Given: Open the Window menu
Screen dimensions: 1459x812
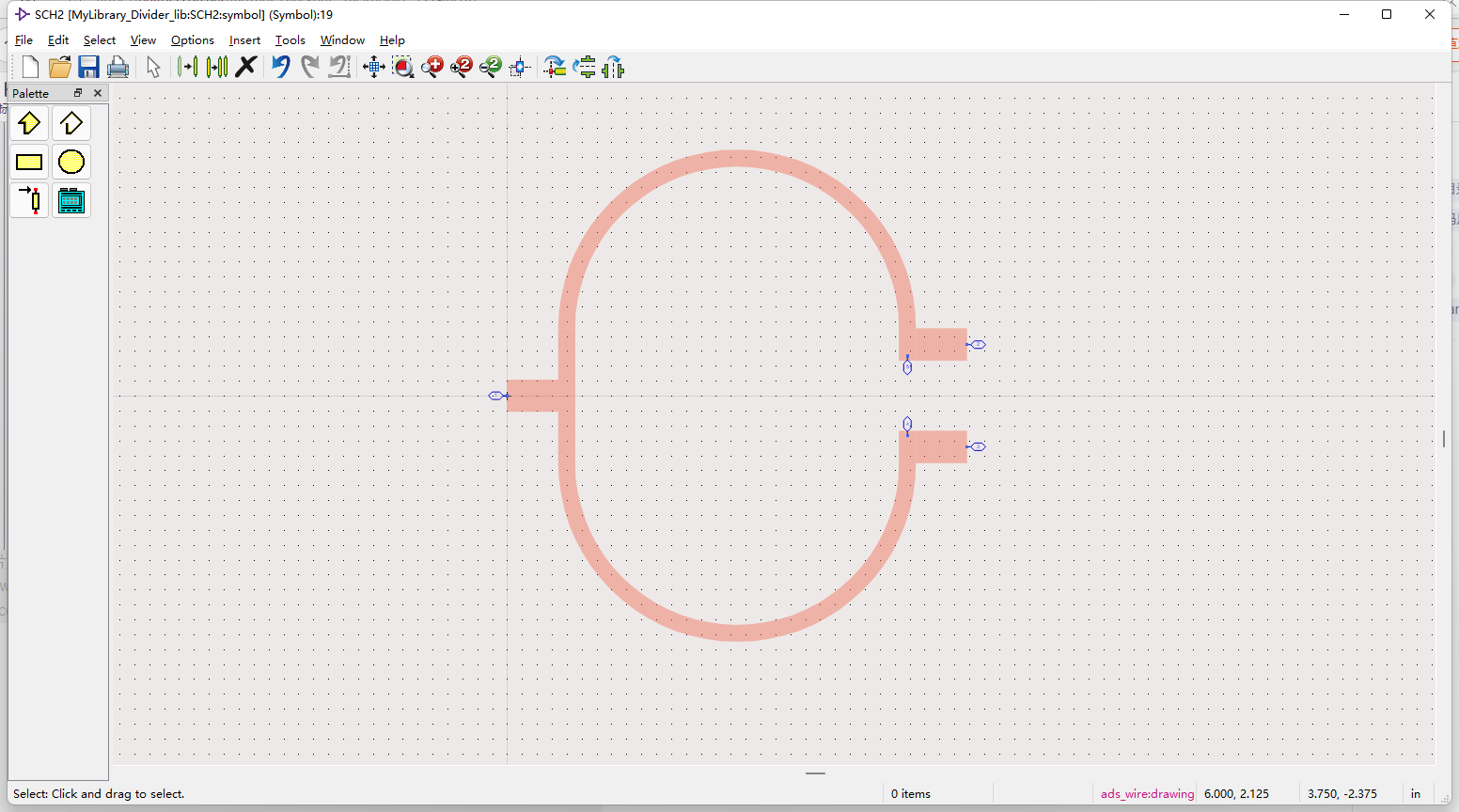Looking at the screenshot, I should 342,40.
